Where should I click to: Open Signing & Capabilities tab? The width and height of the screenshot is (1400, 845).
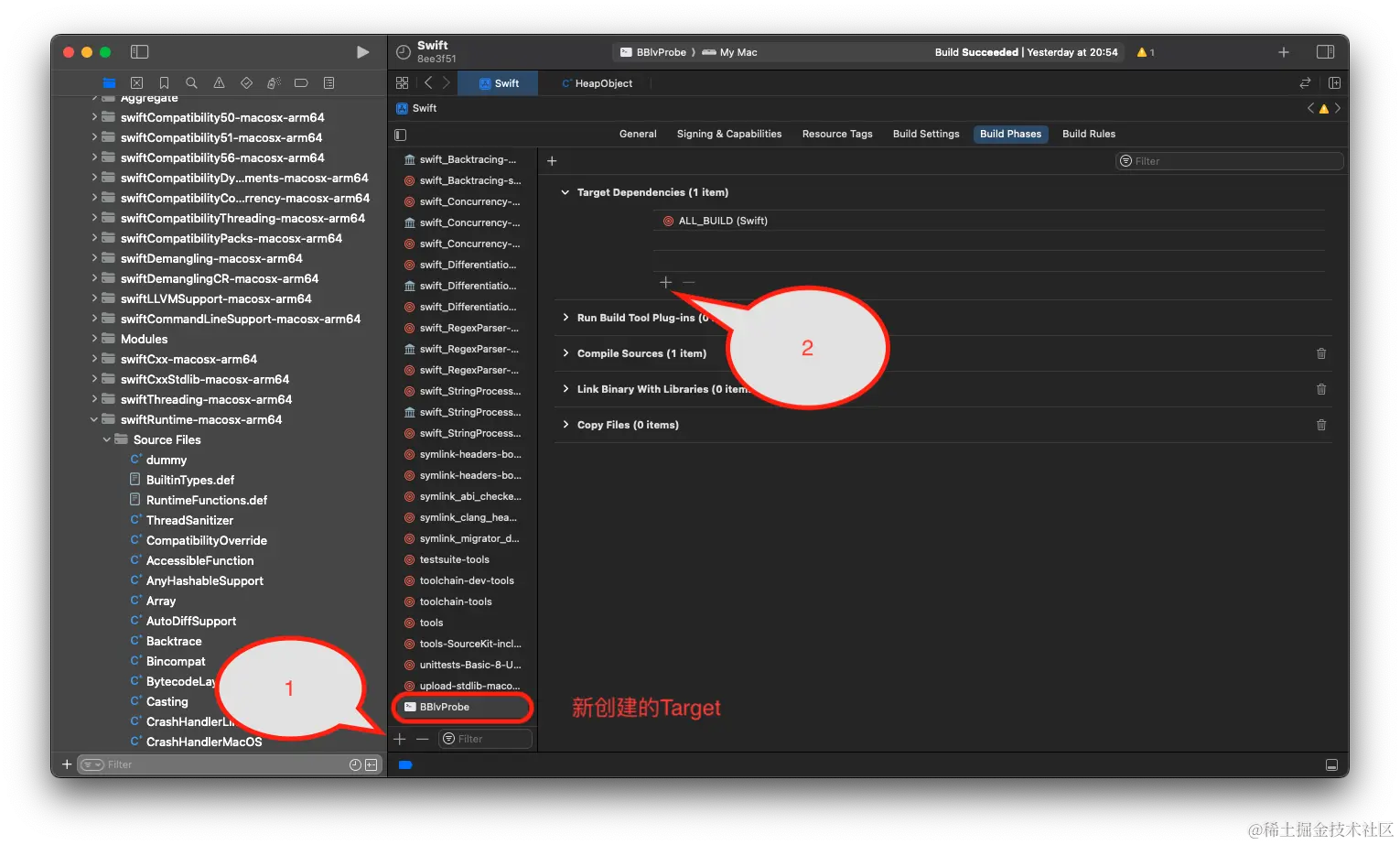click(729, 134)
